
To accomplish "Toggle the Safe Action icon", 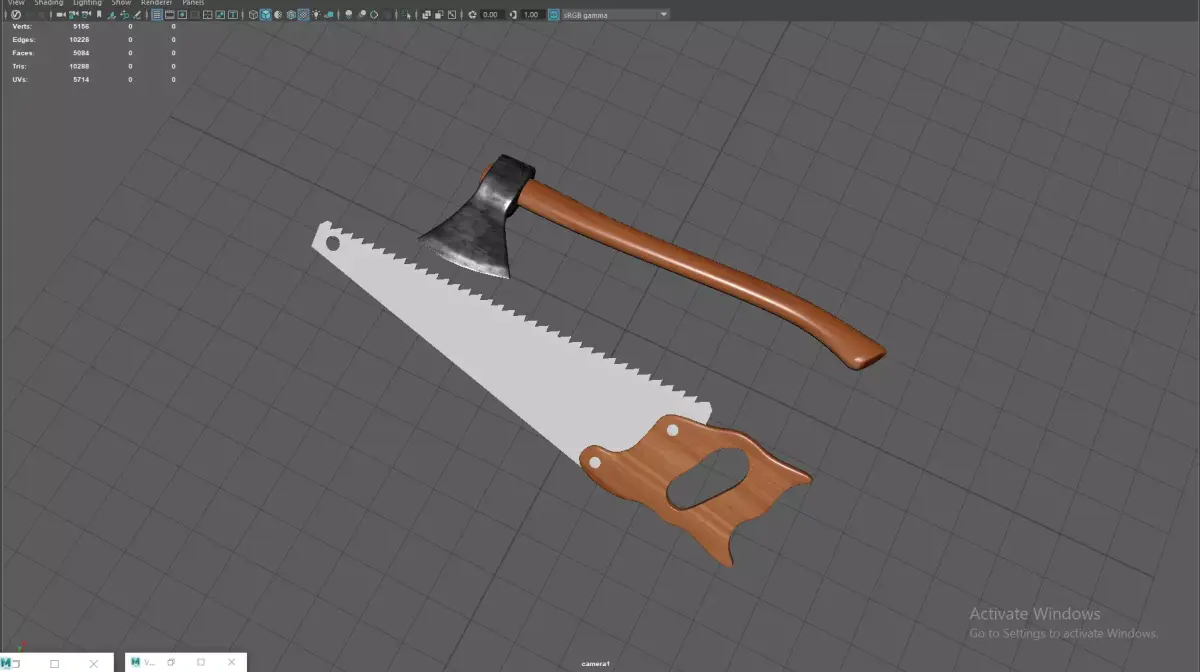I will [220, 15].
